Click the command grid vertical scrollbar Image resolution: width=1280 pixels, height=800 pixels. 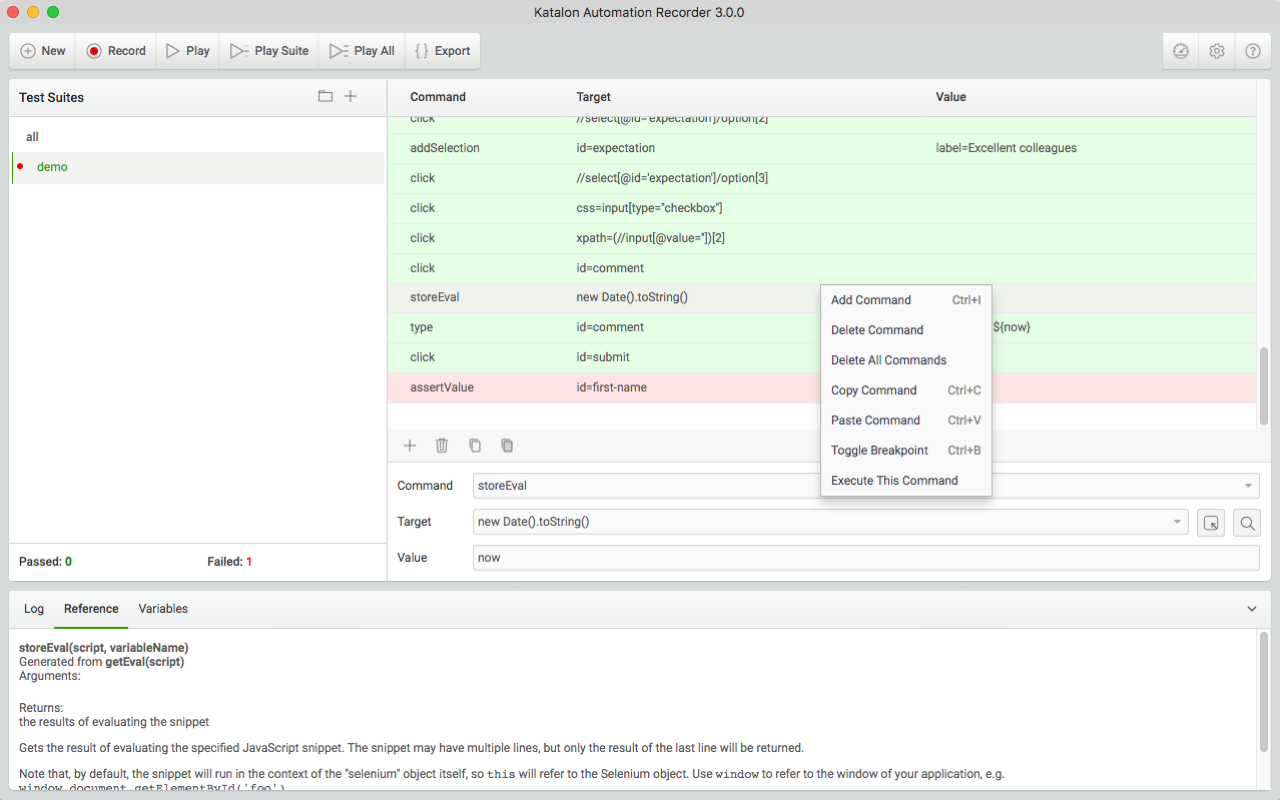tap(1264, 387)
